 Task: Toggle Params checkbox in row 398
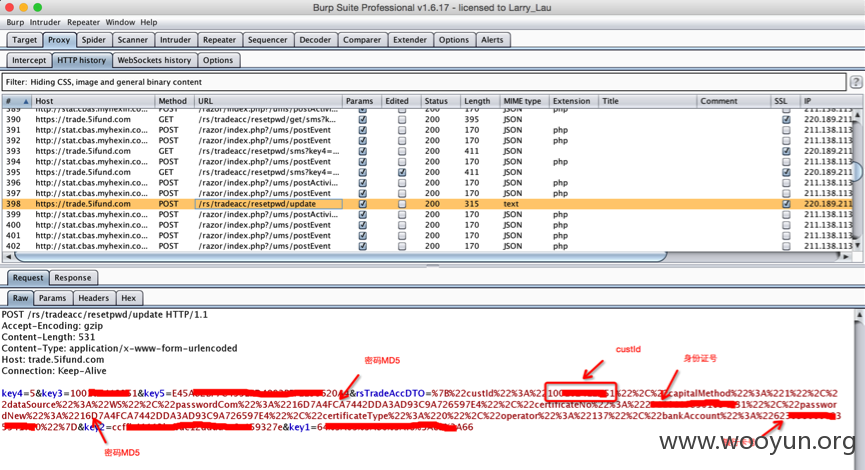click(362, 204)
